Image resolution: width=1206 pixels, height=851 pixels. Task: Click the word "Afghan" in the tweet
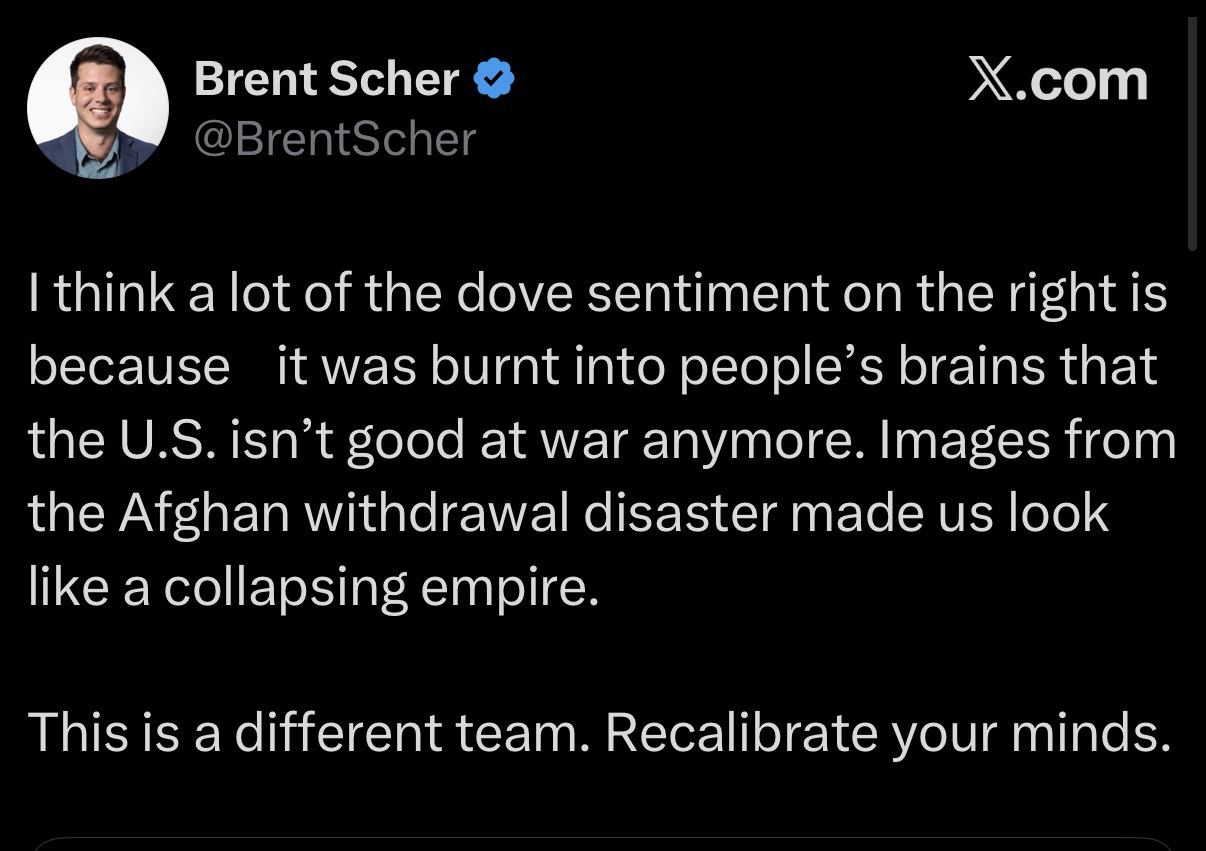point(206,514)
